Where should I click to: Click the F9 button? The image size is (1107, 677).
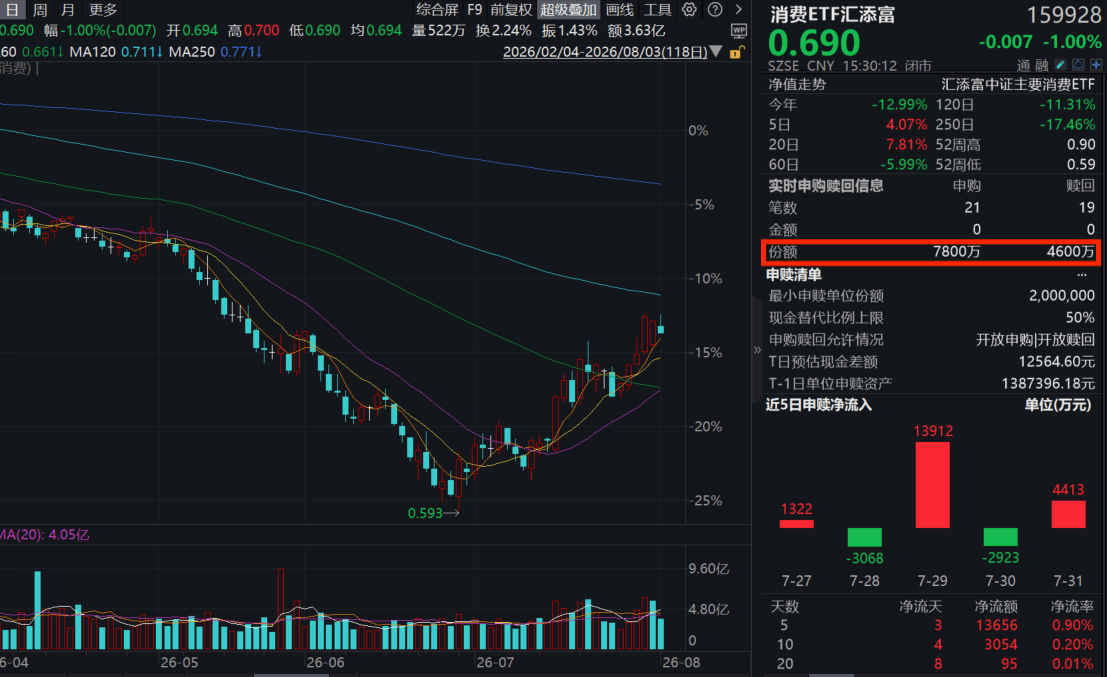coord(474,10)
